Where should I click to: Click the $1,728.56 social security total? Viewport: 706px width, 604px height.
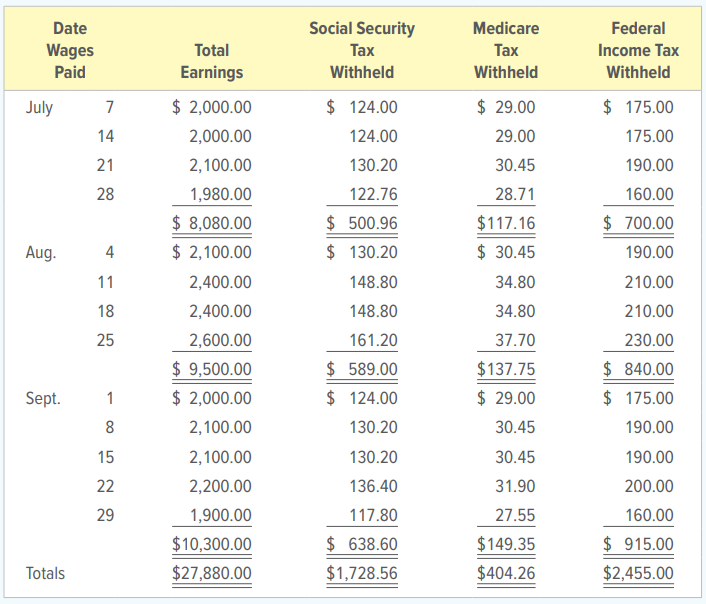362,573
